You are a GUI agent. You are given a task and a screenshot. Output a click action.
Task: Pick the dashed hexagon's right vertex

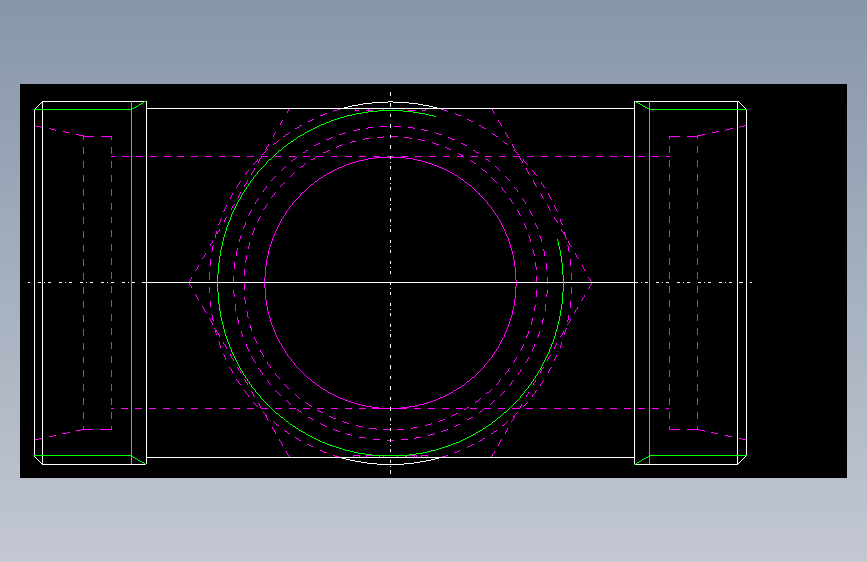[x=592, y=283]
